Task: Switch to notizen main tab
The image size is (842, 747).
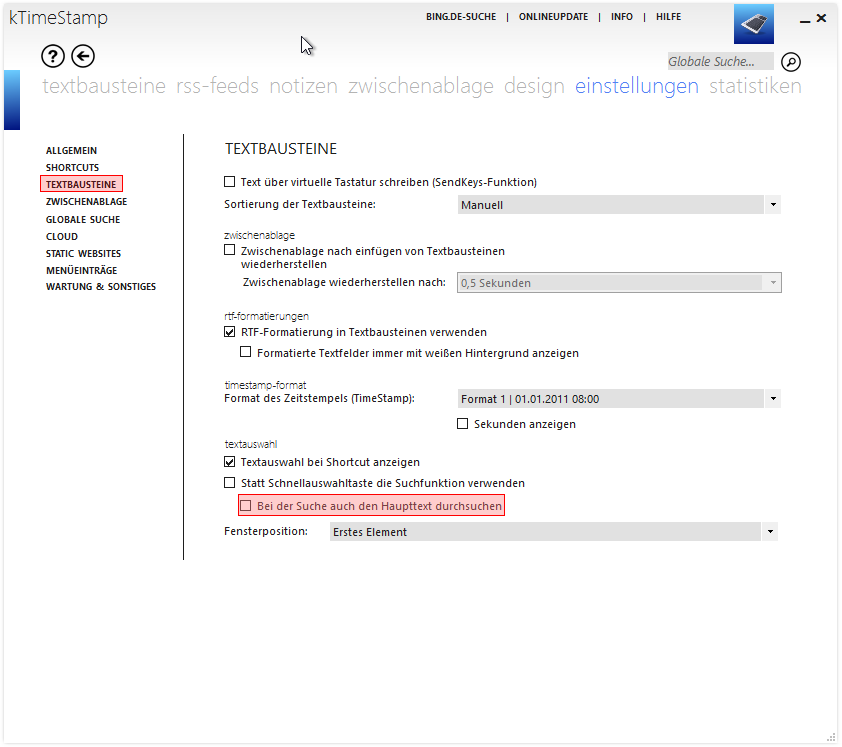Action: pos(303,86)
